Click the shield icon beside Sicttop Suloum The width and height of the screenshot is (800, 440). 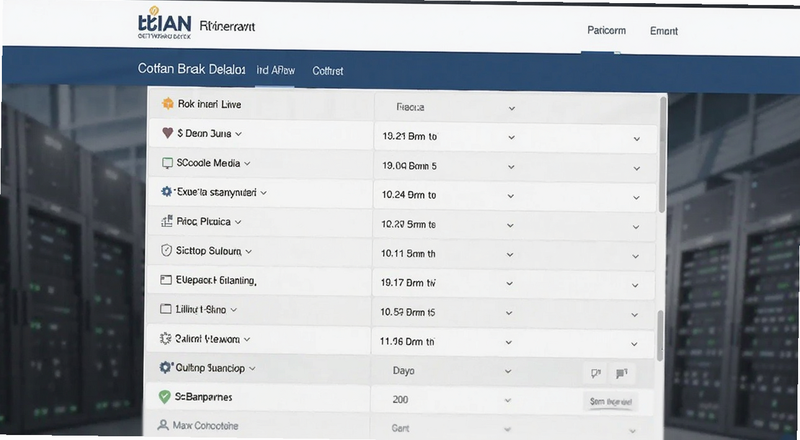[x=166, y=251]
